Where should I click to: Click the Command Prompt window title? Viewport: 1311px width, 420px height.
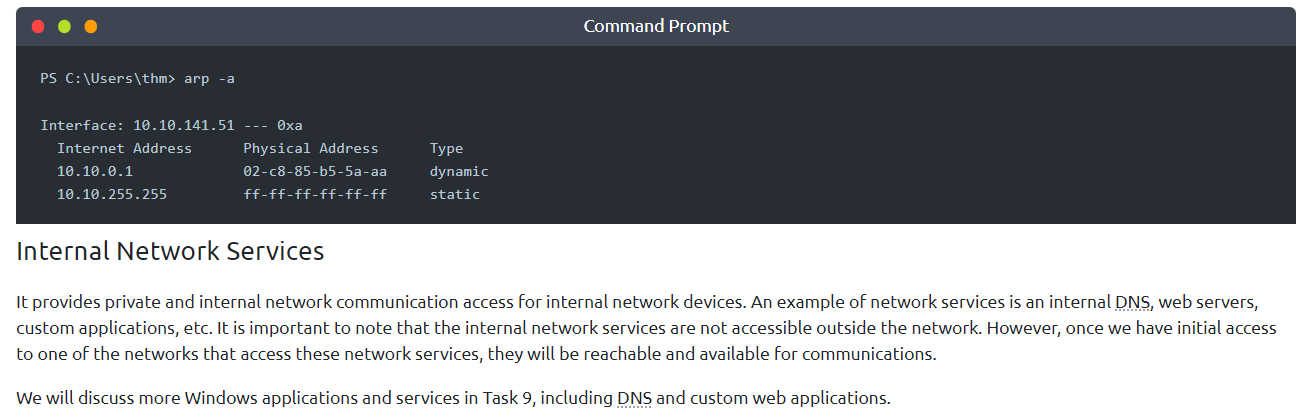click(656, 26)
